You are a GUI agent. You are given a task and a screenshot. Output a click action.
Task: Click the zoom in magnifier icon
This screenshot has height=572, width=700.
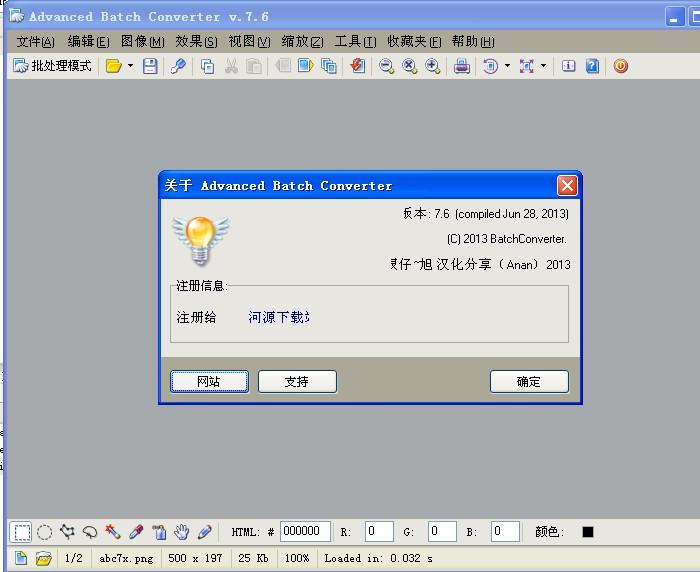click(433, 66)
